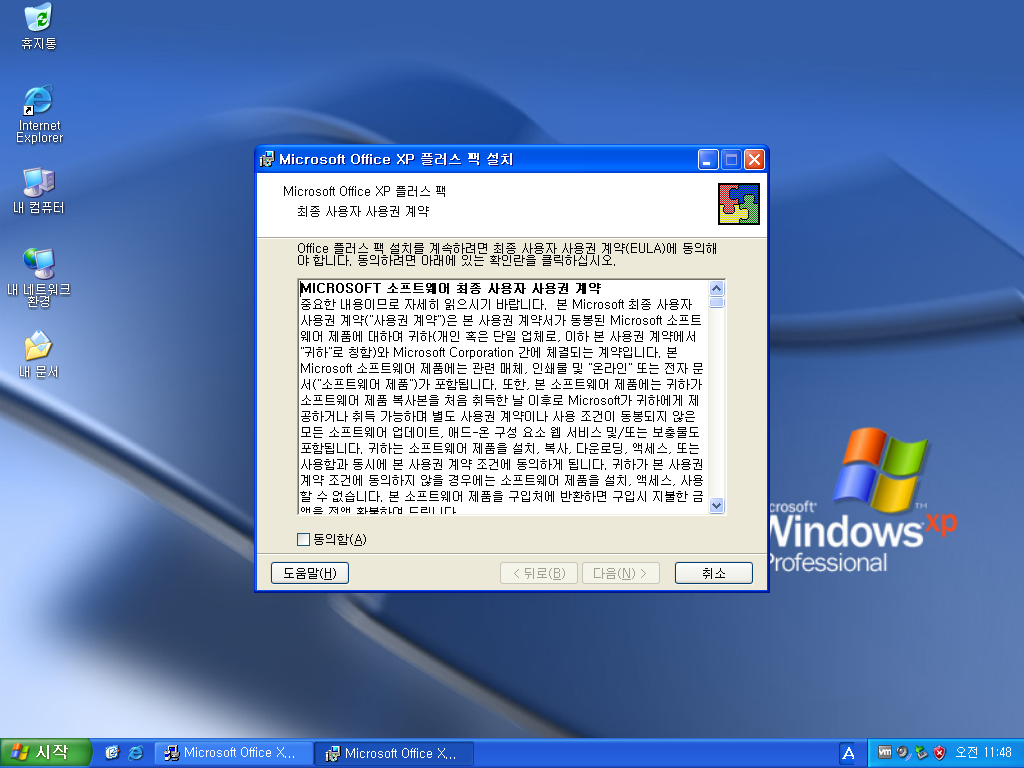1024x768 pixels.
Task: Click the safely remove hardware tray icon
Action: 921,752
